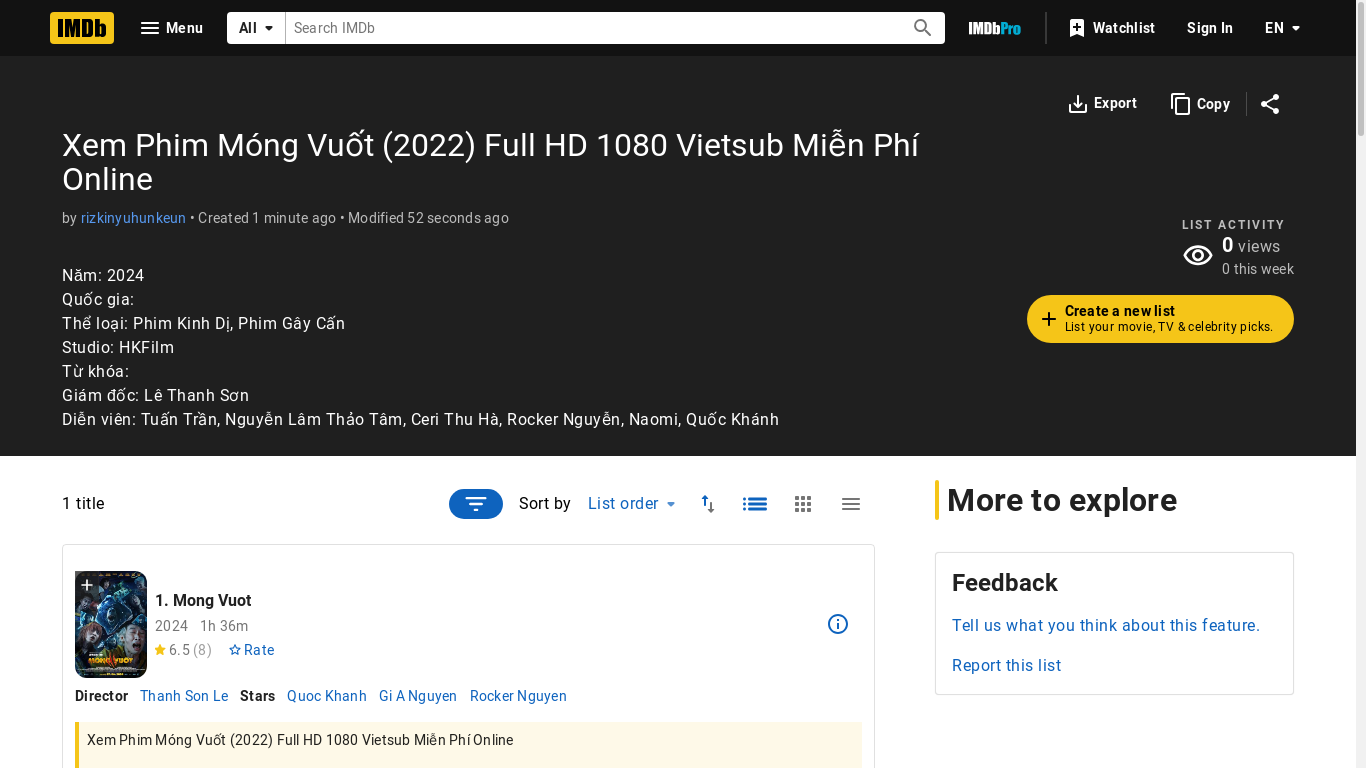
Task: Open the 1. Mong Vuot title link
Action: 203,600
